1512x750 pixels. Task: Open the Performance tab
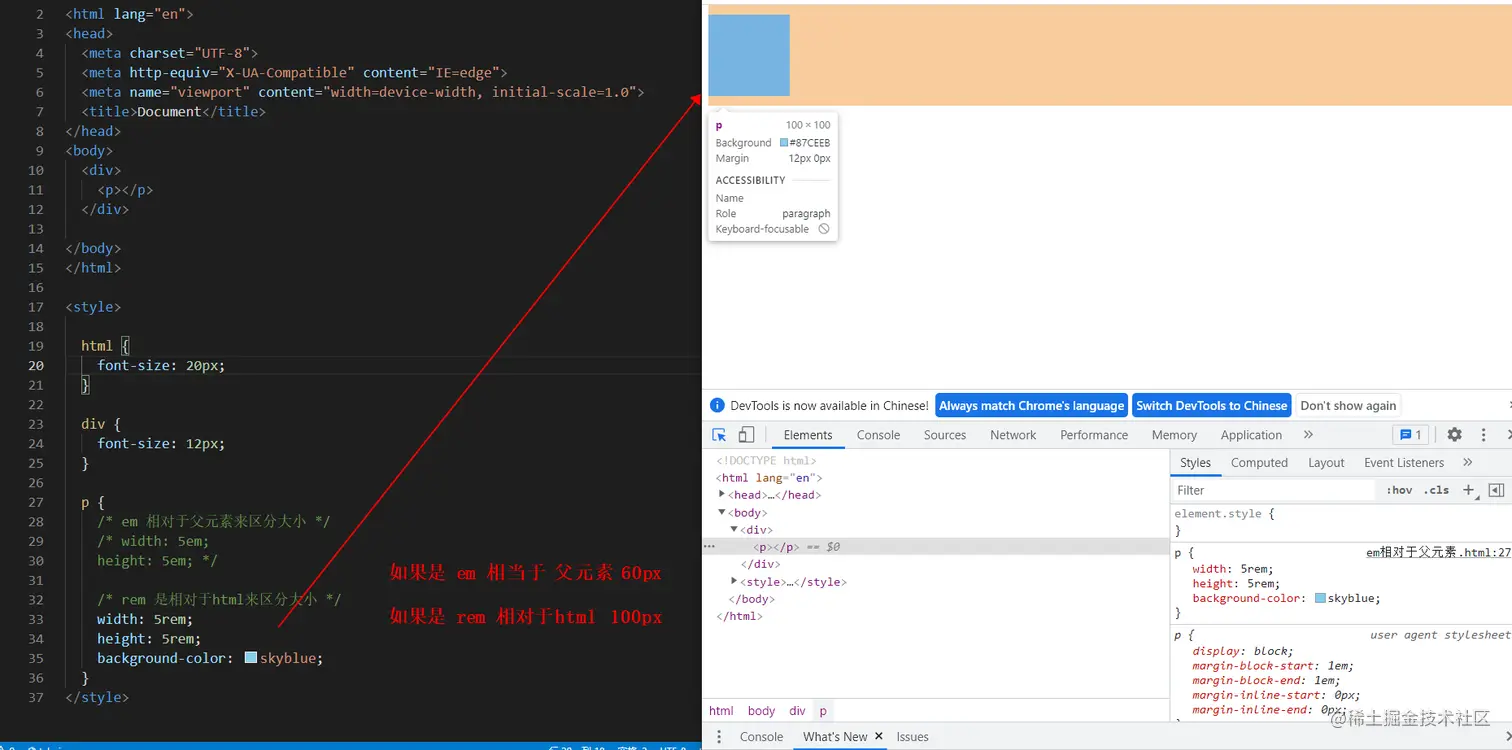(1094, 435)
